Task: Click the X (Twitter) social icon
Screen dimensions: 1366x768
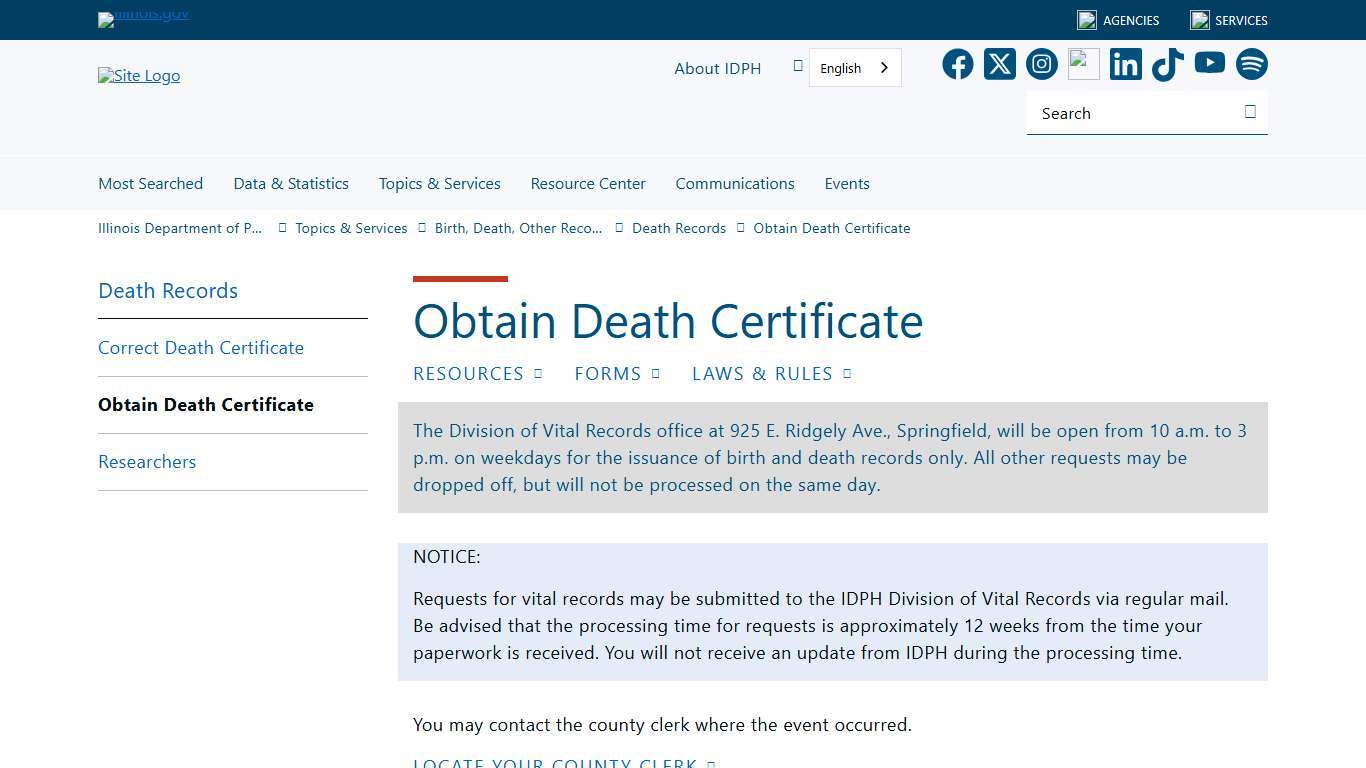Action: (x=999, y=64)
